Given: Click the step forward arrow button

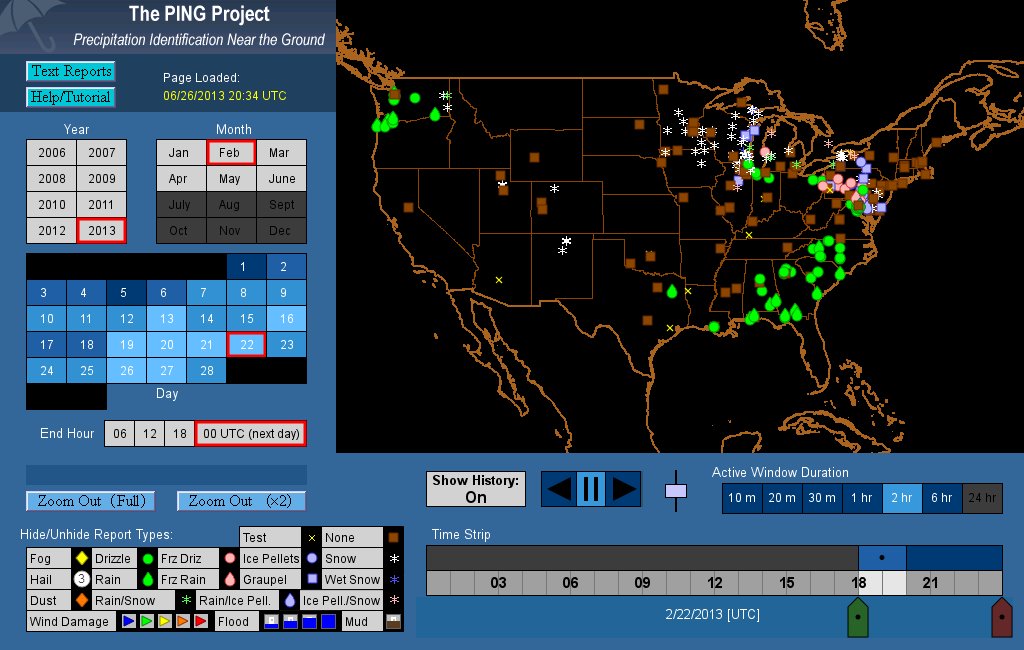Looking at the screenshot, I should (x=623, y=489).
